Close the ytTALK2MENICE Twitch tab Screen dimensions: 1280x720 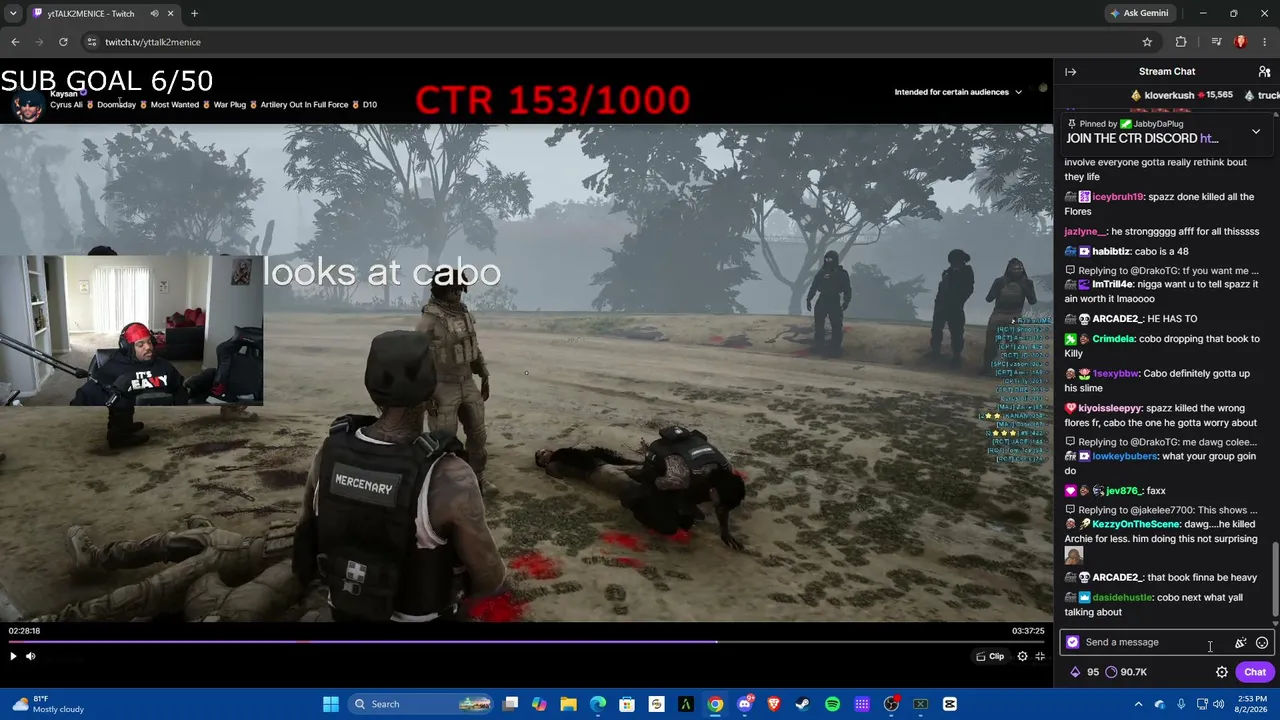click(170, 14)
